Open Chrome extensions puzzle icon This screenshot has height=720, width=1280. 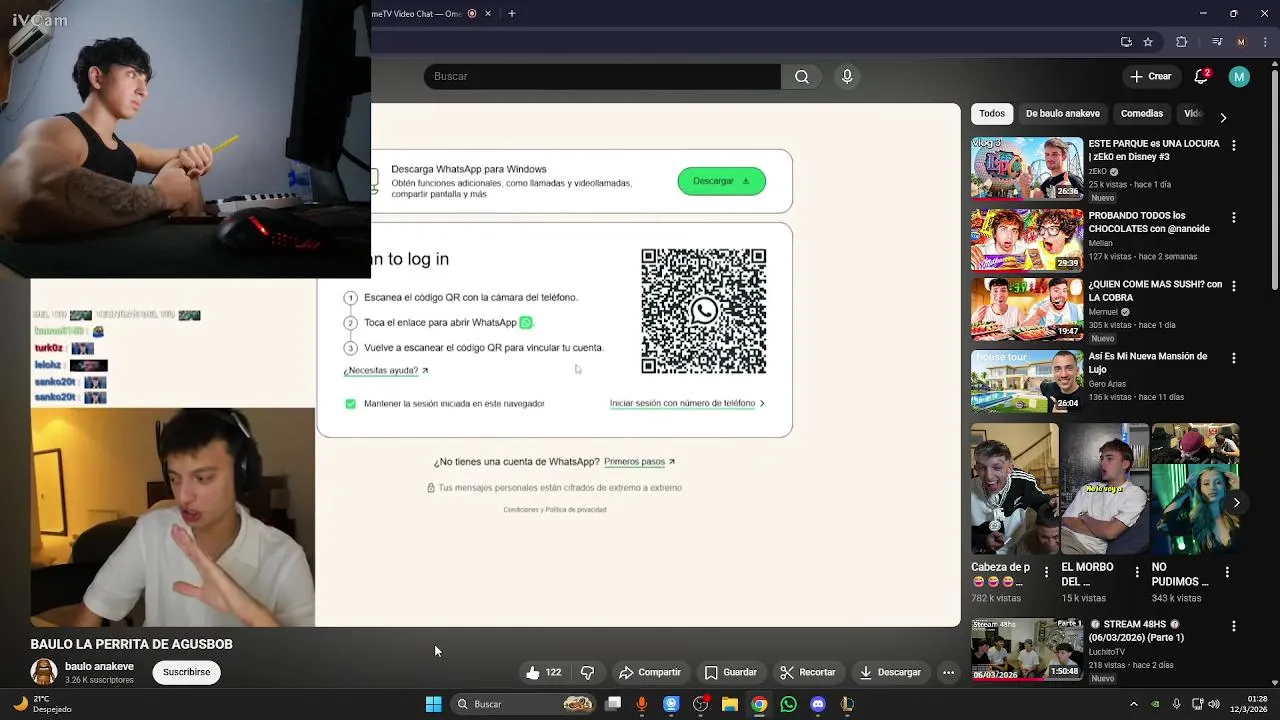tap(1181, 42)
